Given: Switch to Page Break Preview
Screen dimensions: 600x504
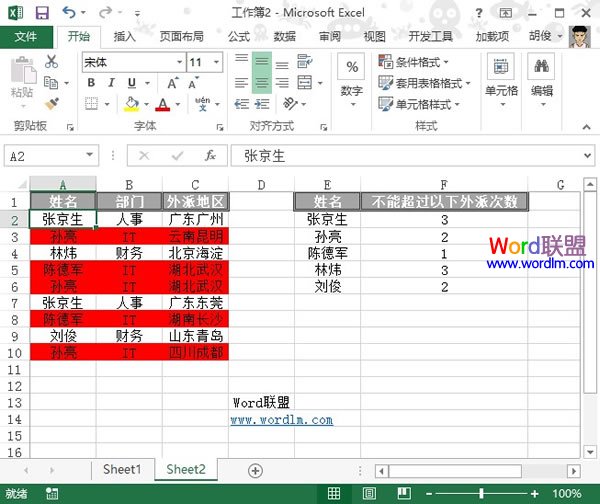Looking at the screenshot, I should tap(404, 494).
